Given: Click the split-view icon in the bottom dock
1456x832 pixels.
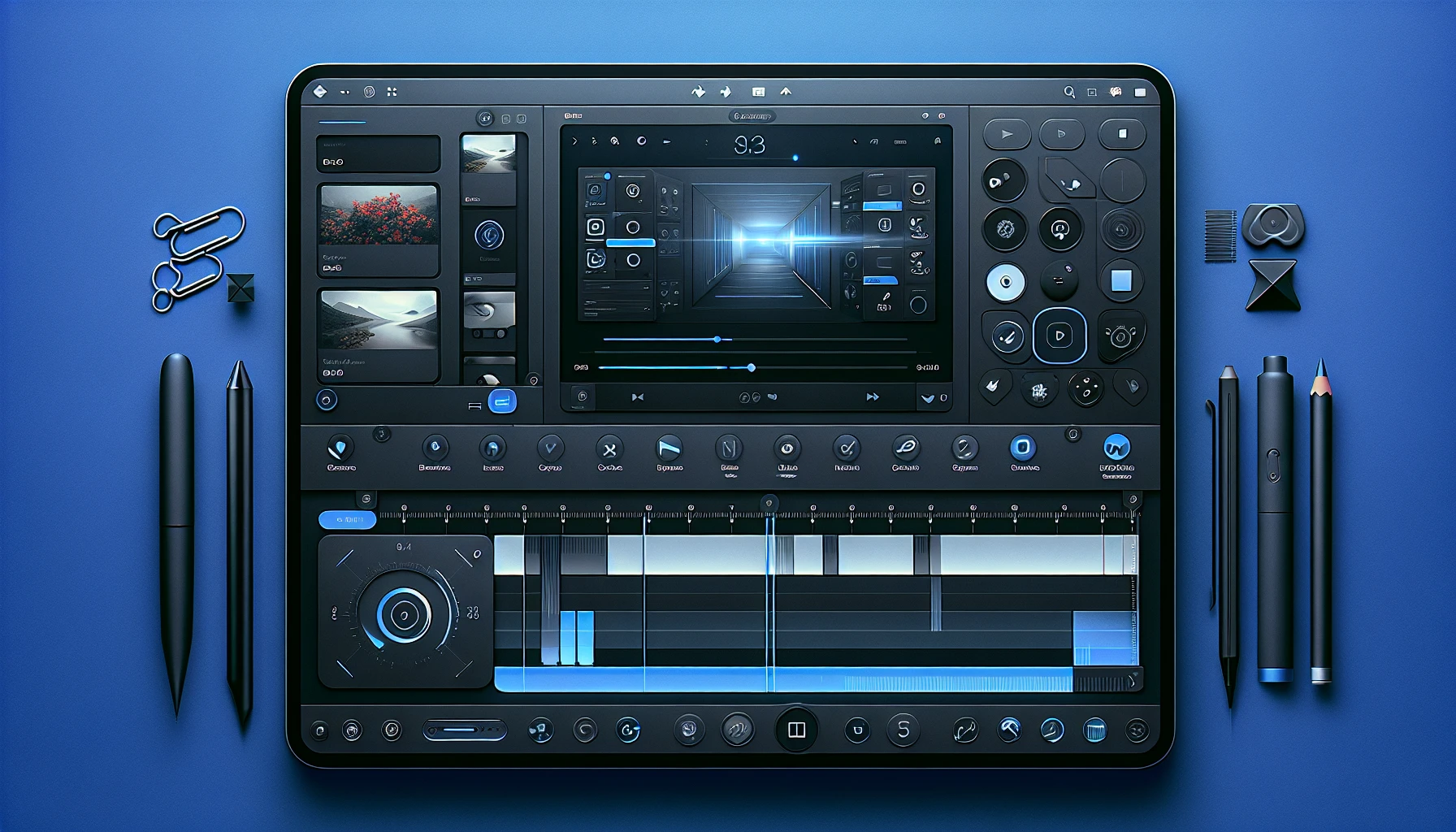Looking at the screenshot, I should 796,730.
